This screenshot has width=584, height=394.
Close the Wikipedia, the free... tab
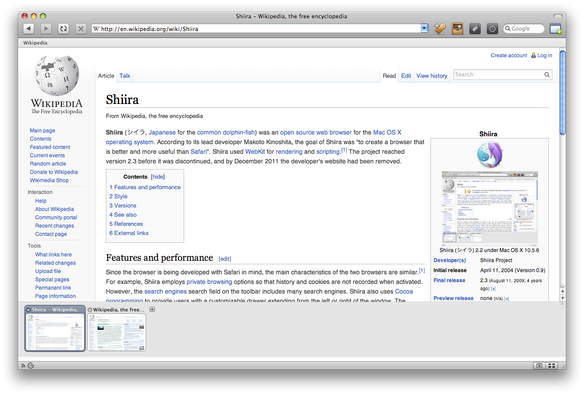90,309
